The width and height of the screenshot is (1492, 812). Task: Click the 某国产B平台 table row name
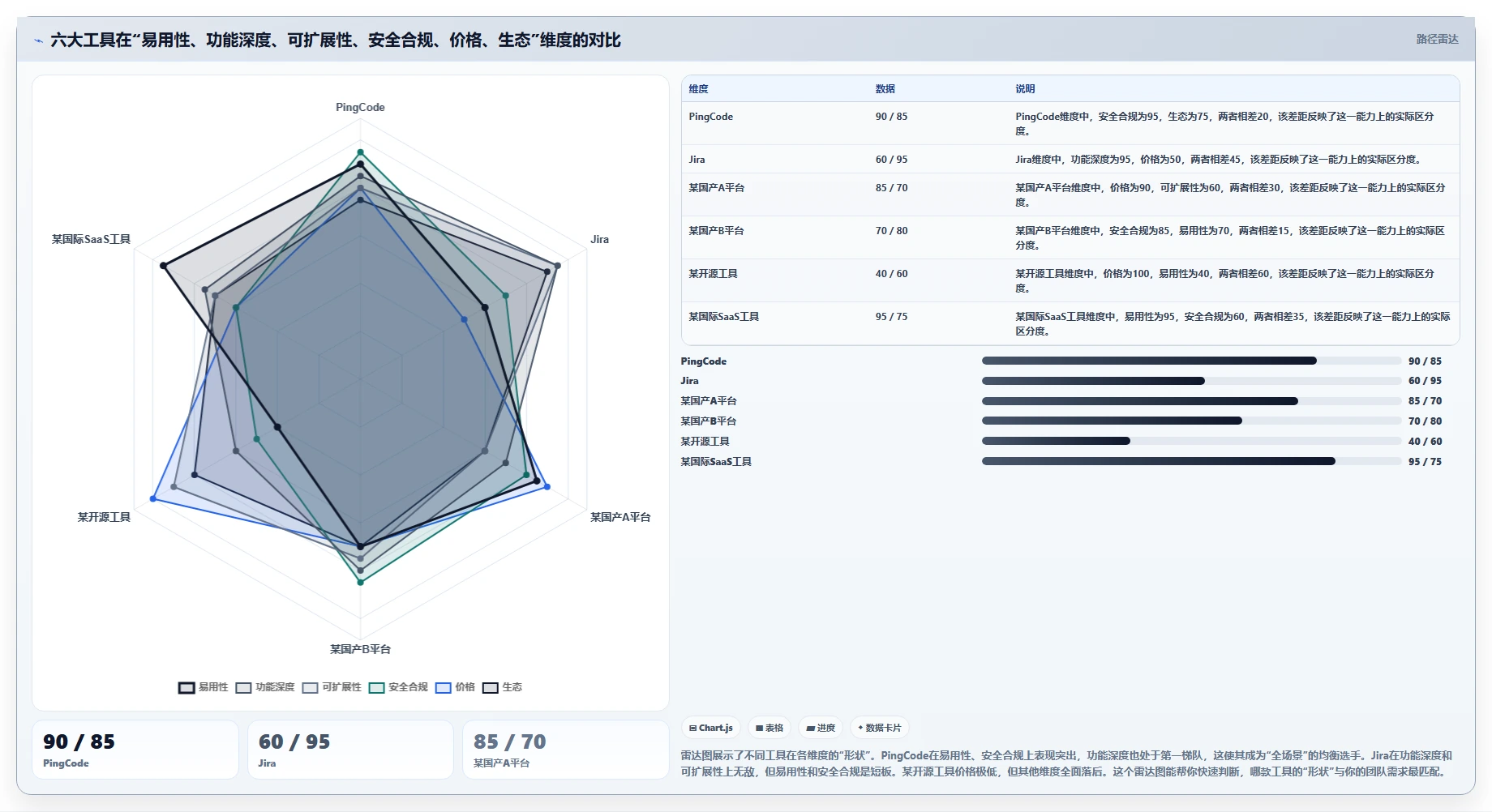(716, 231)
